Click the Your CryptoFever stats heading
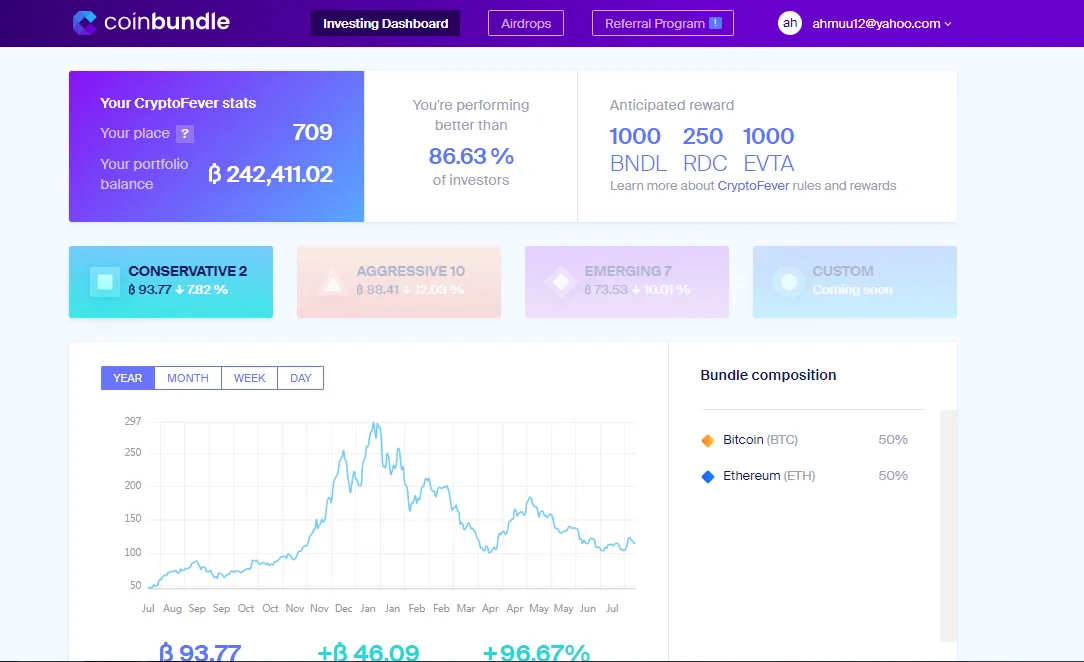Image resolution: width=1084 pixels, height=662 pixels. 178,103
